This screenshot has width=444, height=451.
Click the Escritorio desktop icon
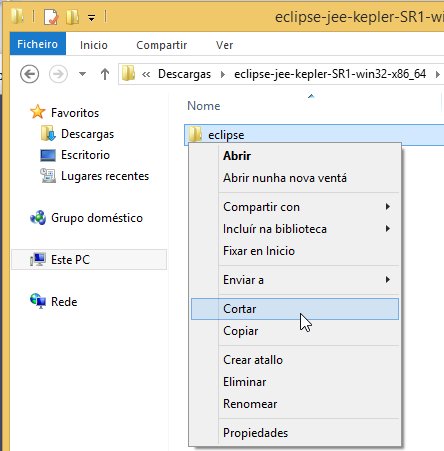pyautogui.click(x=48, y=155)
